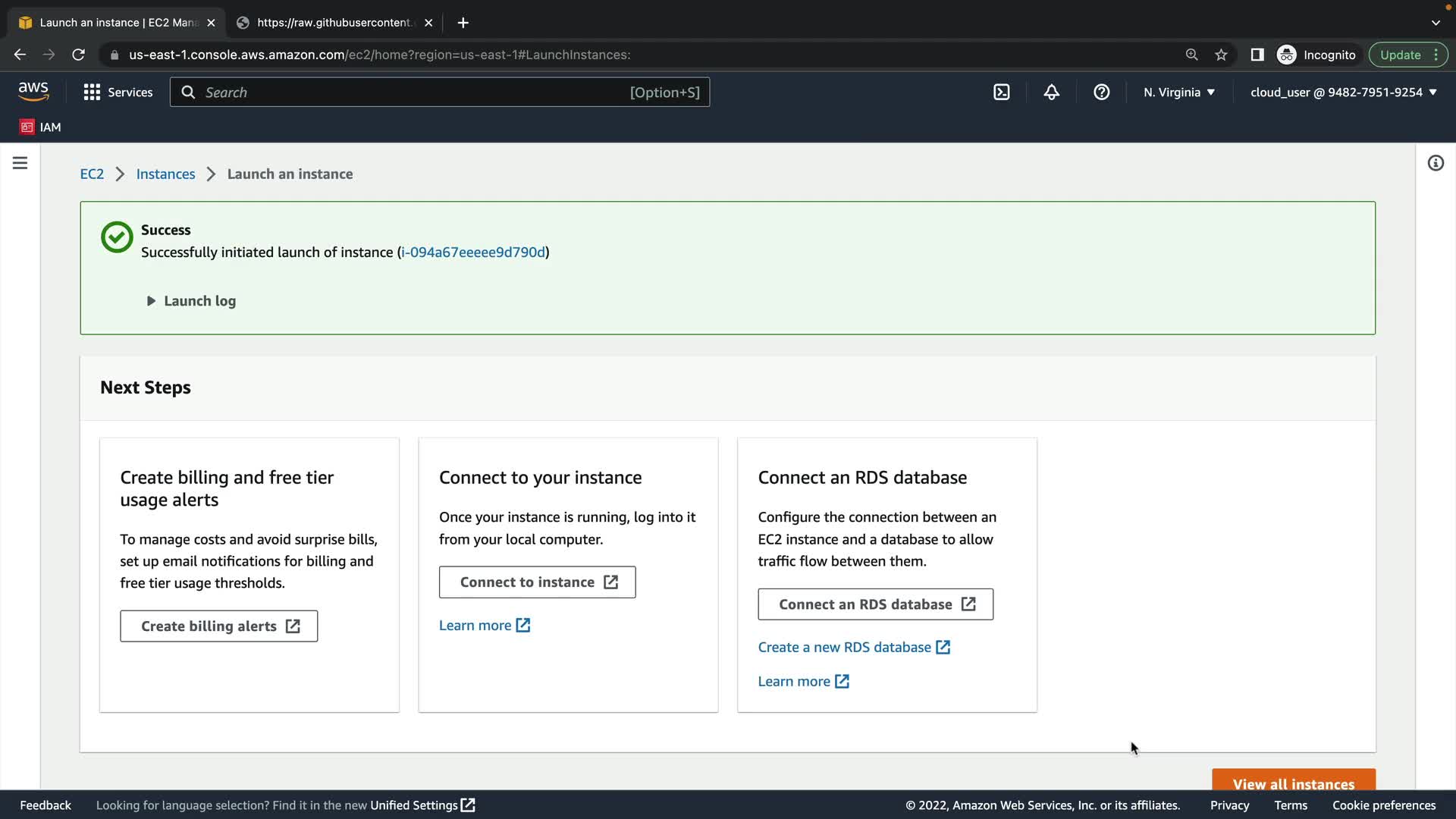The width and height of the screenshot is (1456, 819).
Task: Open the info panel icon
Action: click(x=1436, y=163)
